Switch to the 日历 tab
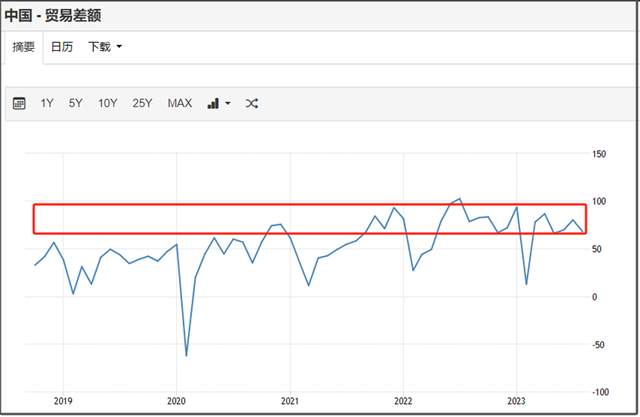Screen dimensions: 640x417 click(x=62, y=47)
